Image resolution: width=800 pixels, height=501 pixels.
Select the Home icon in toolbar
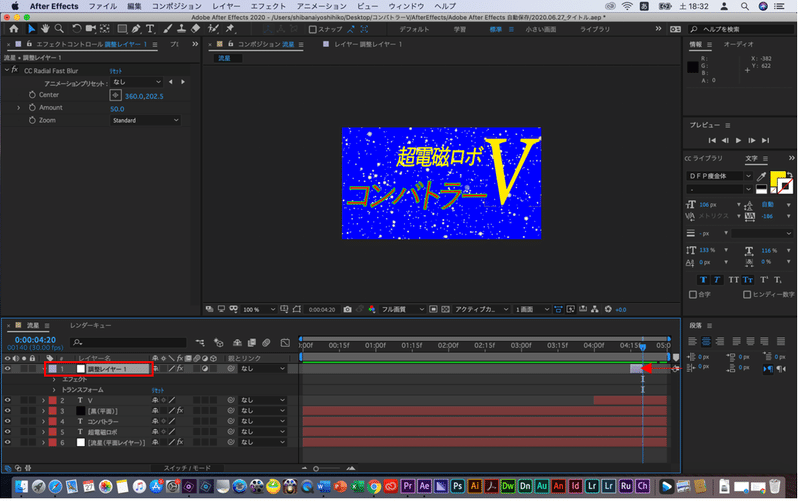[x=14, y=29]
